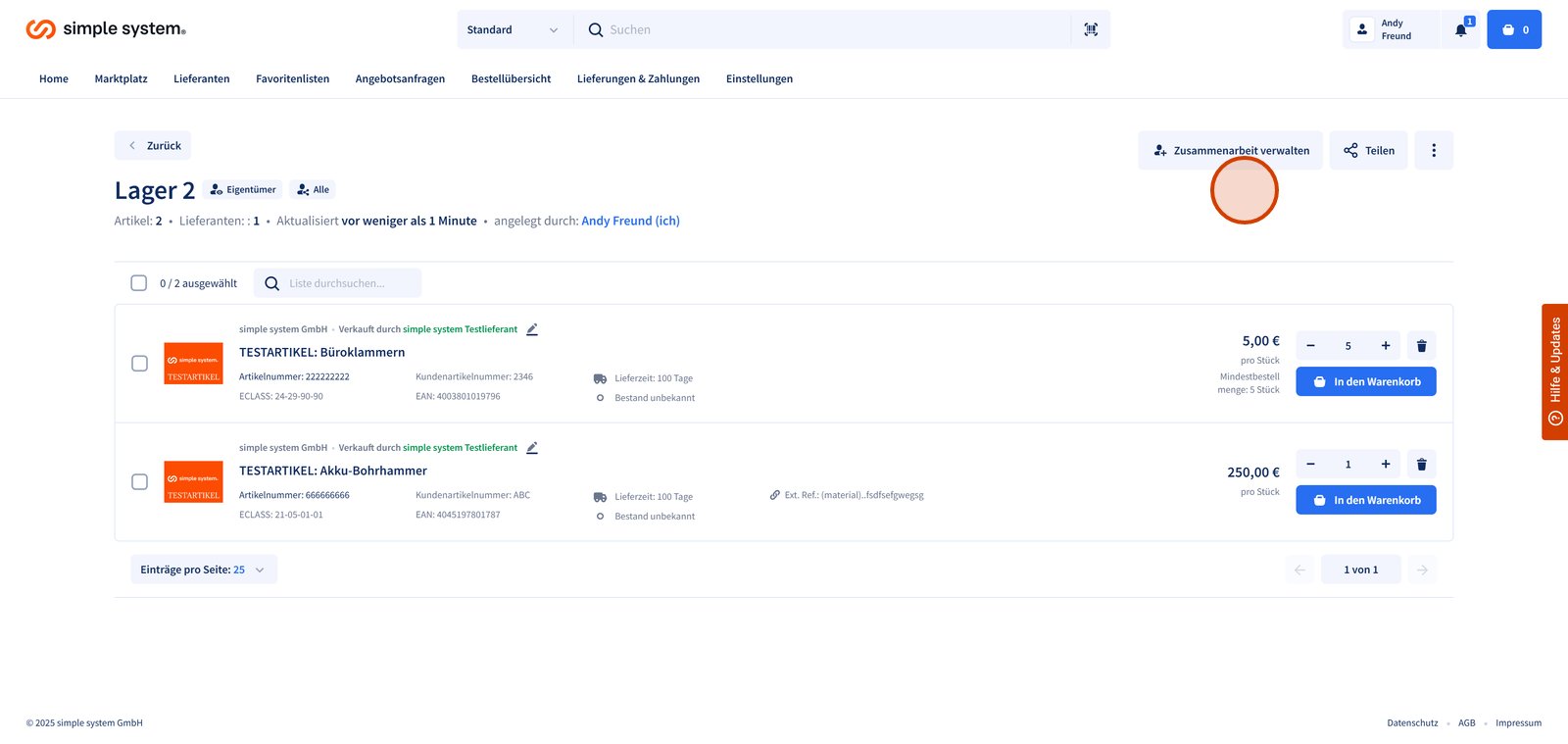
Task: Open the Einträge pro Seite dropdown
Action: [204, 570]
